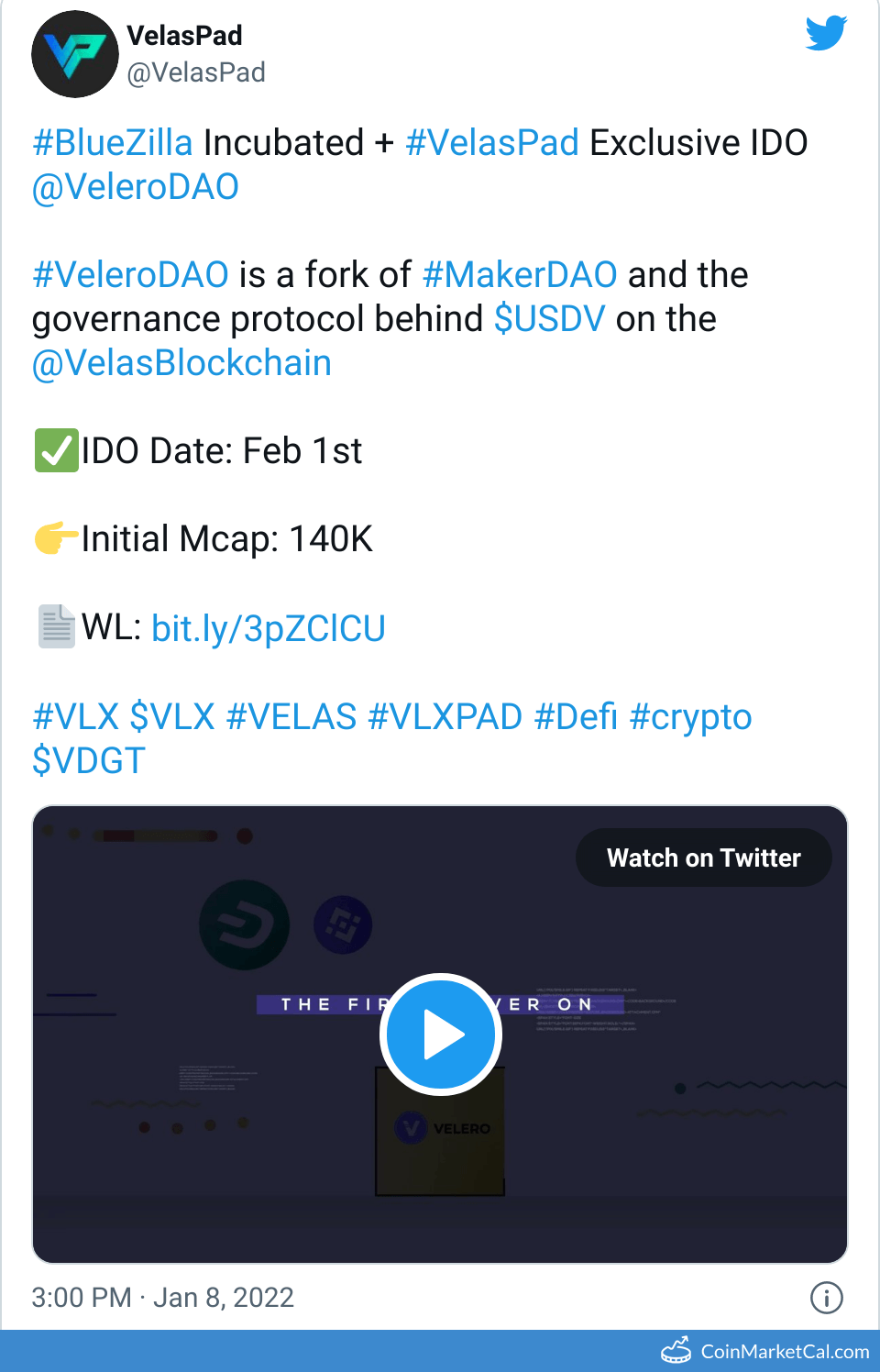The height and width of the screenshot is (1372, 880).
Task: Open the bit.ly/3pZCICU whitelist link
Action: point(268,629)
